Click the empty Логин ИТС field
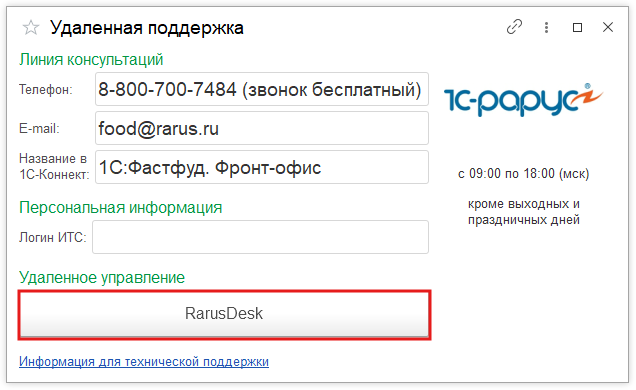This screenshot has width=636, height=390. (x=260, y=237)
